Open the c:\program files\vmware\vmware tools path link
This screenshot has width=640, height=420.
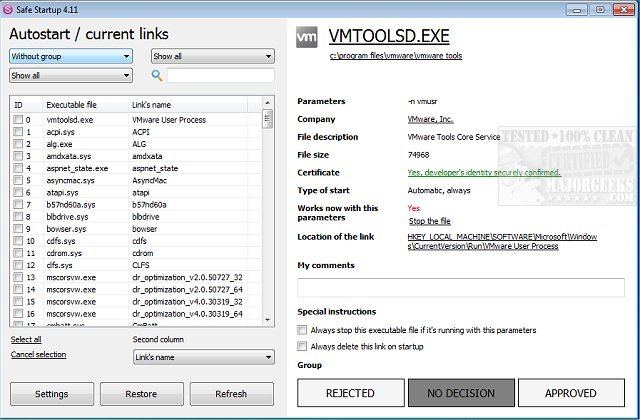click(x=396, y=56)
